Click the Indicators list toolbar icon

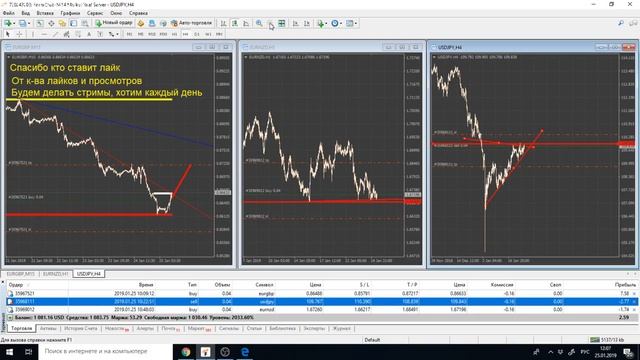point(320,23)
